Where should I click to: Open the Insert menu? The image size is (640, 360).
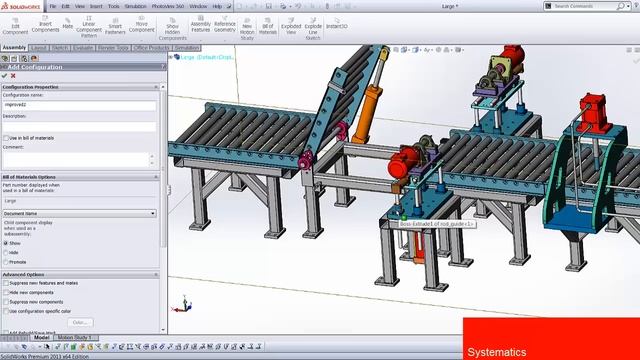(96, 6)
